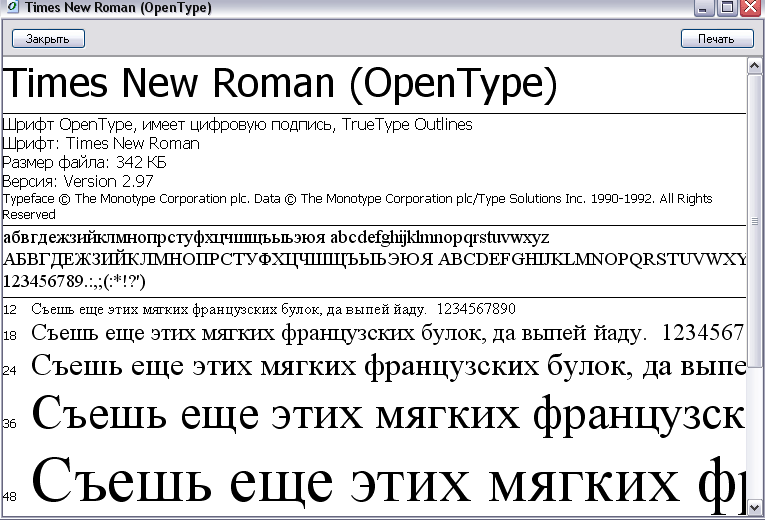Click the window title text

coord(119,7)
